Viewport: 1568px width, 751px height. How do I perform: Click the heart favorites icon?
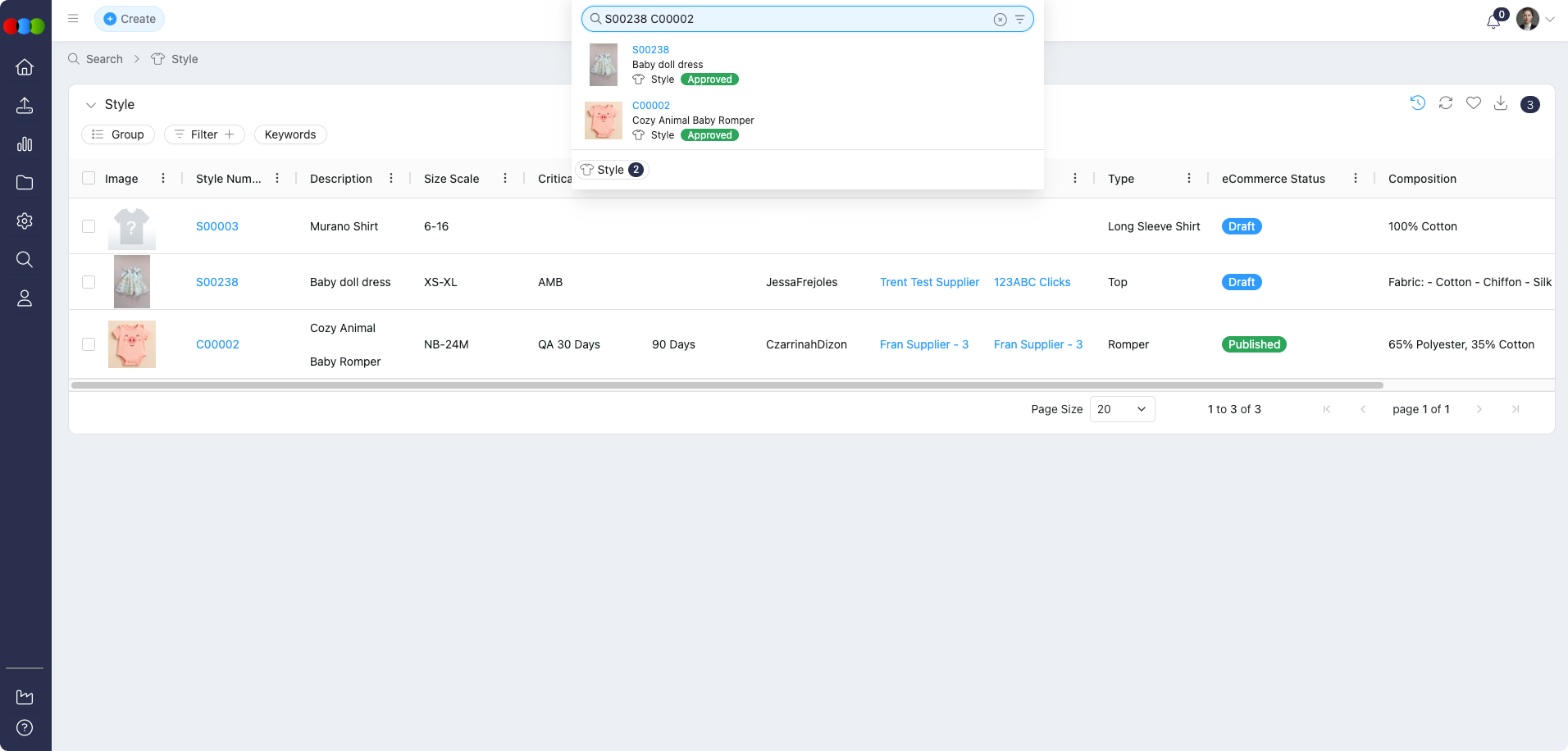point(1474,103)
